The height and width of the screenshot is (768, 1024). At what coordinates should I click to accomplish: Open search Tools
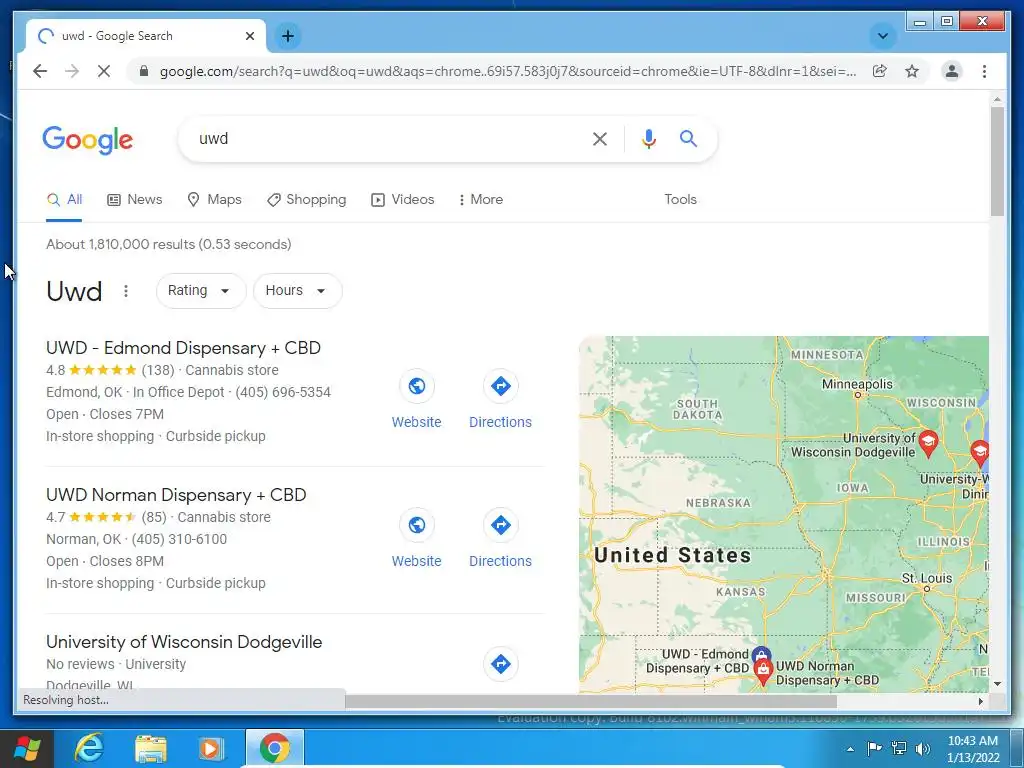tap(680, 200)
